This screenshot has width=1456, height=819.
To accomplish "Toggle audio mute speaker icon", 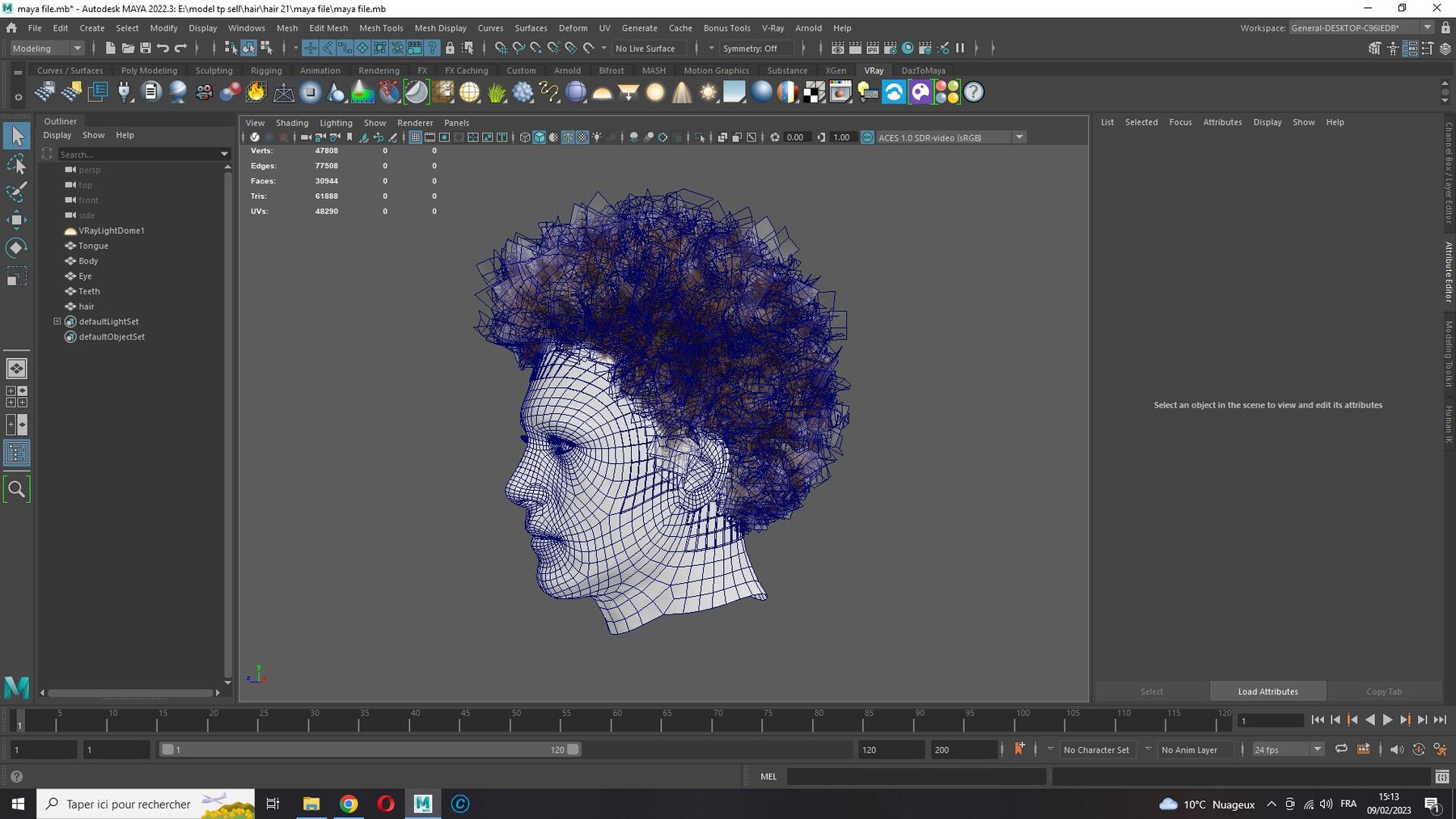I will (1397, 749).
